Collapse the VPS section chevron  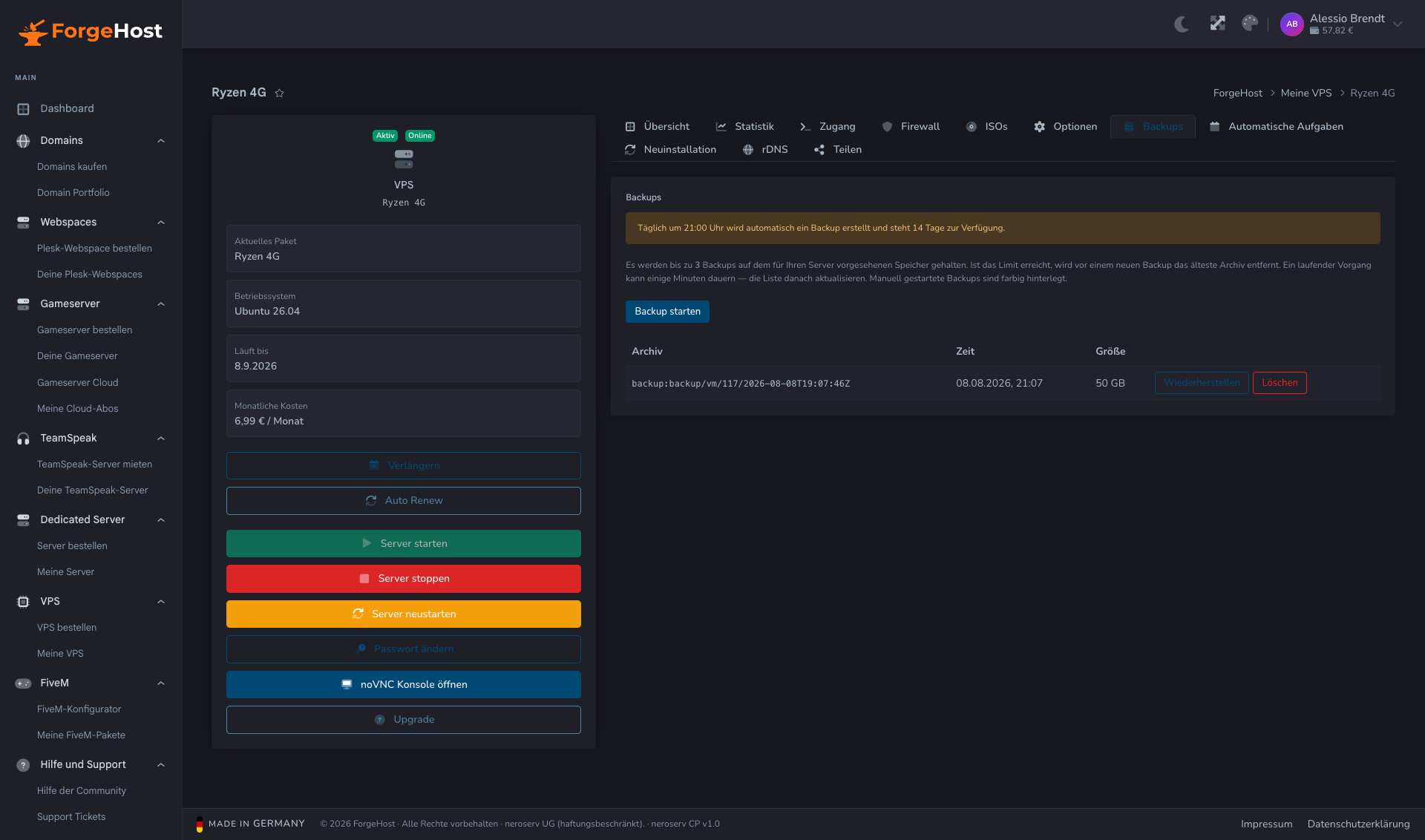tap(161, 602)
